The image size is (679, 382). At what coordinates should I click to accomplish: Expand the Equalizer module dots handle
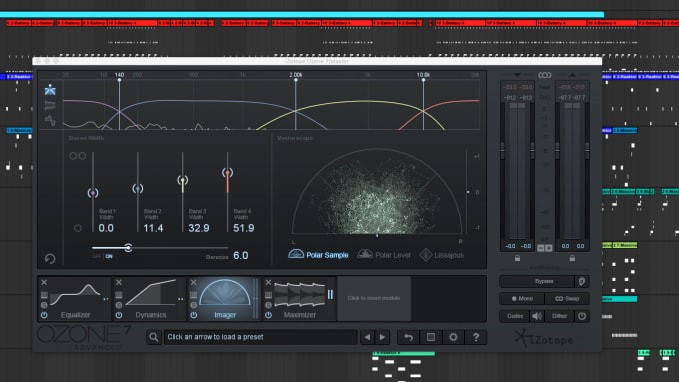106,299
